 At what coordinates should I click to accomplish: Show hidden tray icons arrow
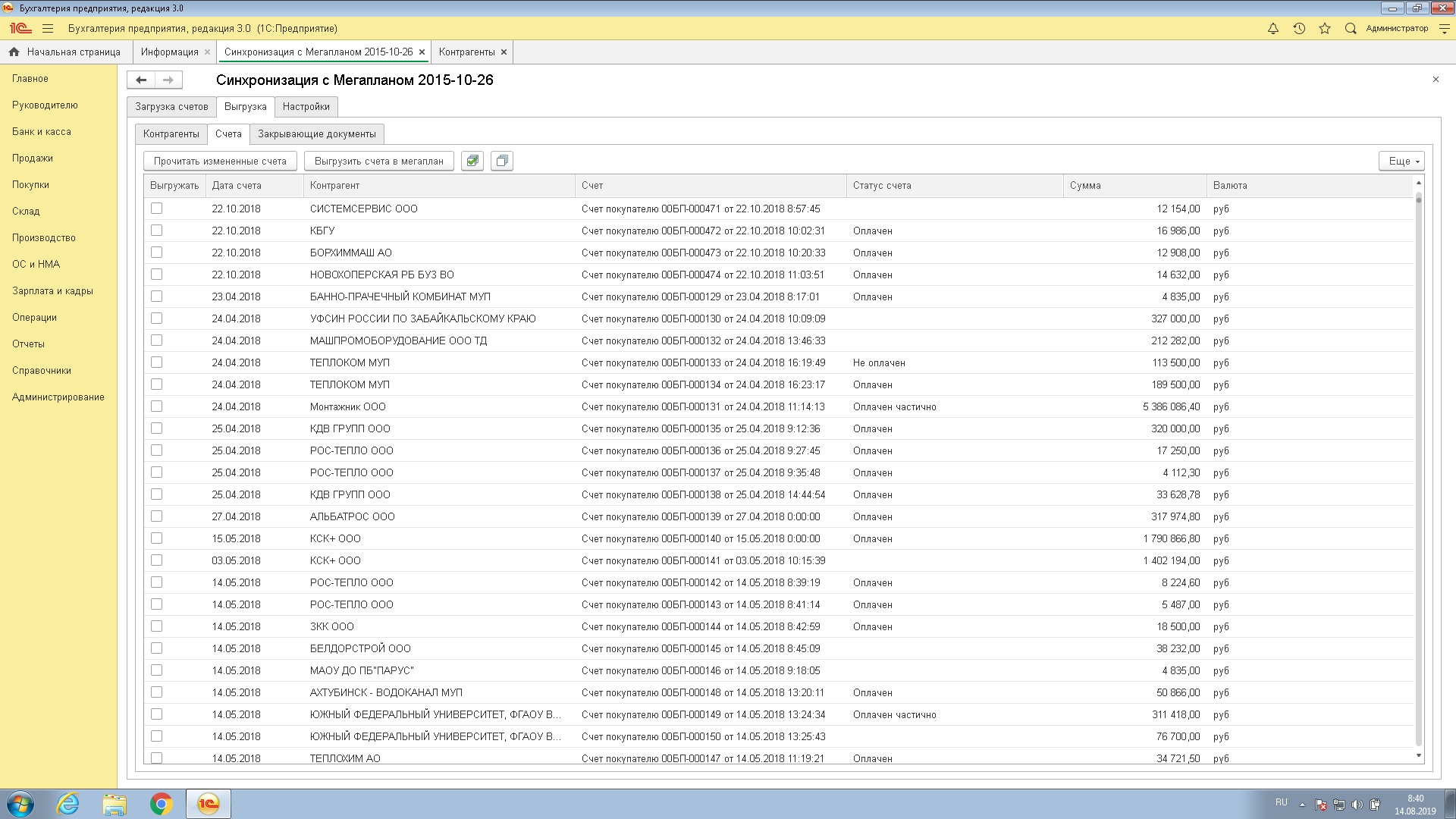[1302, 805]
